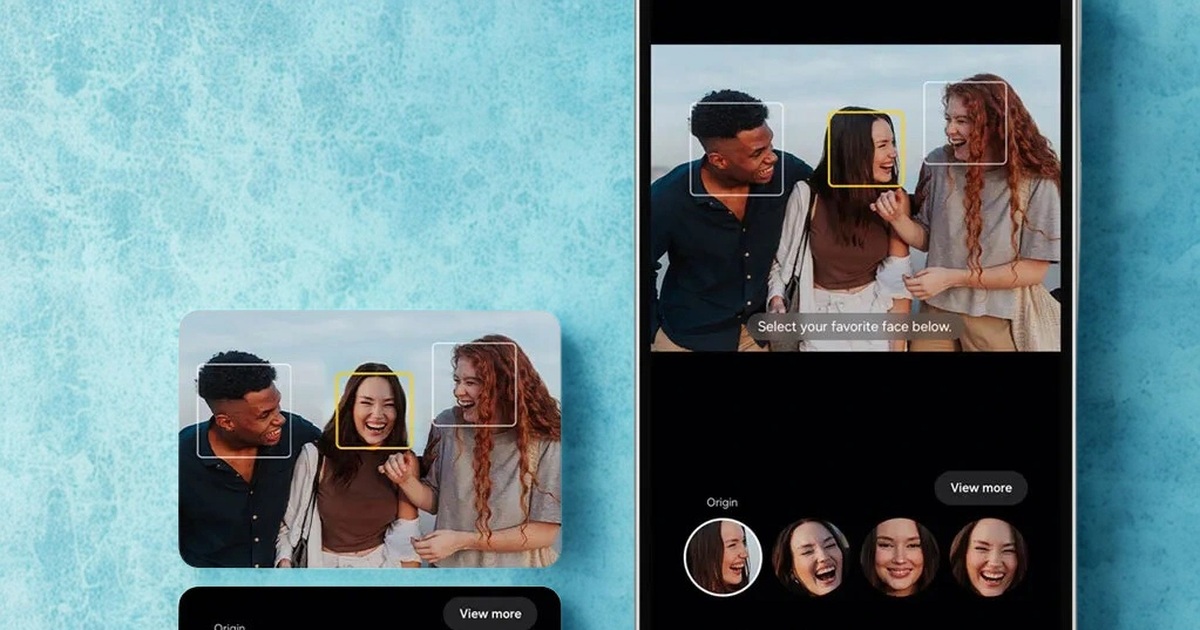The width and height of the screenshot is (1200, 630).
Task: Tap the sky area in the left card photo
Action: [x=300, y=335]
